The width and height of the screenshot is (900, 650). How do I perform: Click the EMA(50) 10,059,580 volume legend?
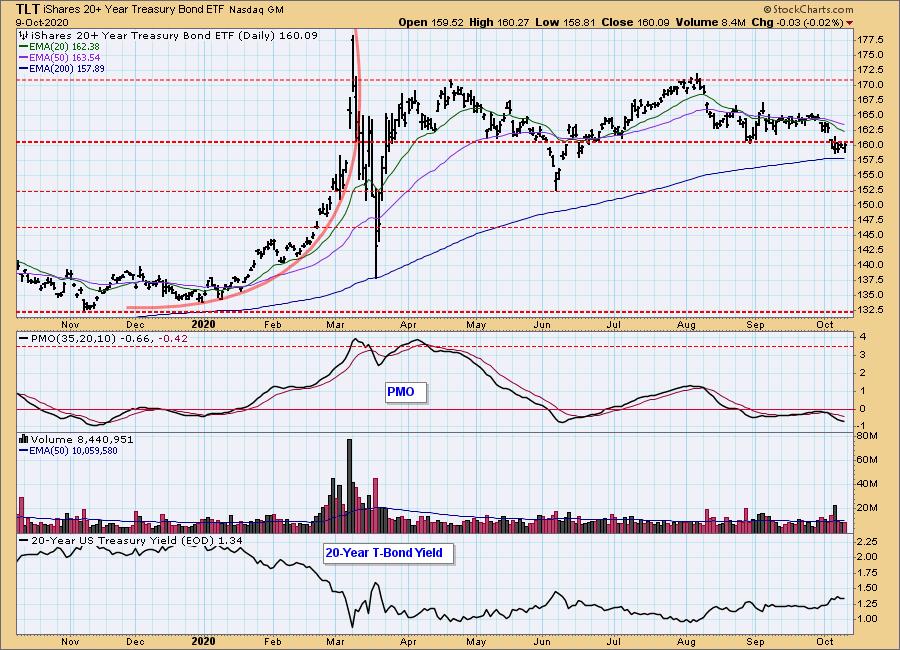(69, 451)
